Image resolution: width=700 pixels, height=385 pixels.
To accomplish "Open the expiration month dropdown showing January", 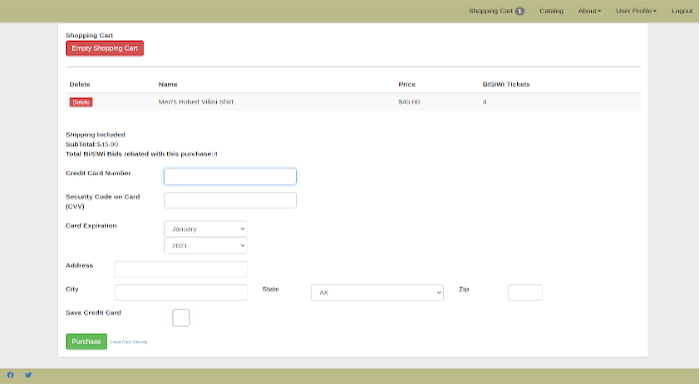I will (206, 229).
